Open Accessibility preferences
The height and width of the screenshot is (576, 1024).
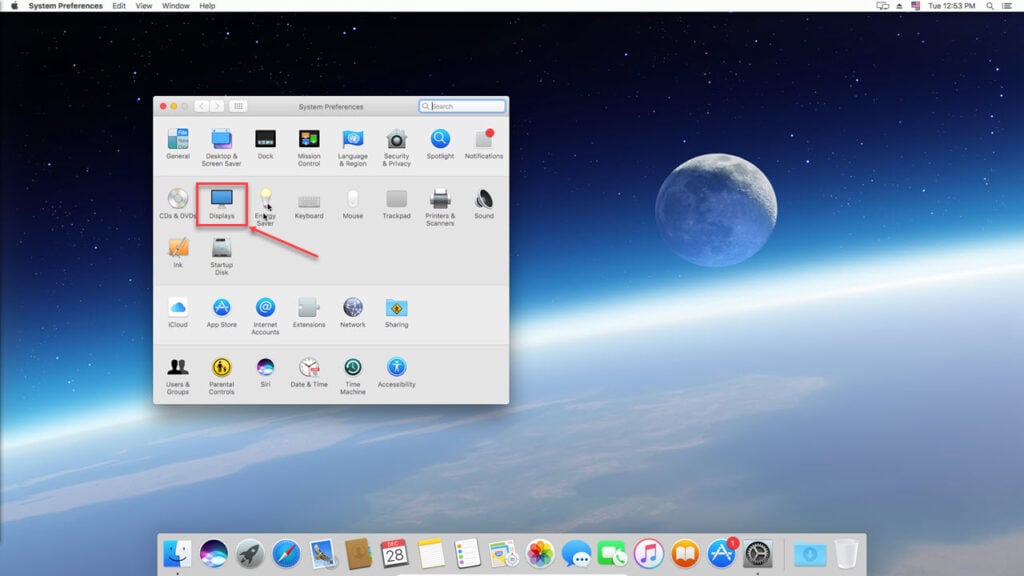396,372
